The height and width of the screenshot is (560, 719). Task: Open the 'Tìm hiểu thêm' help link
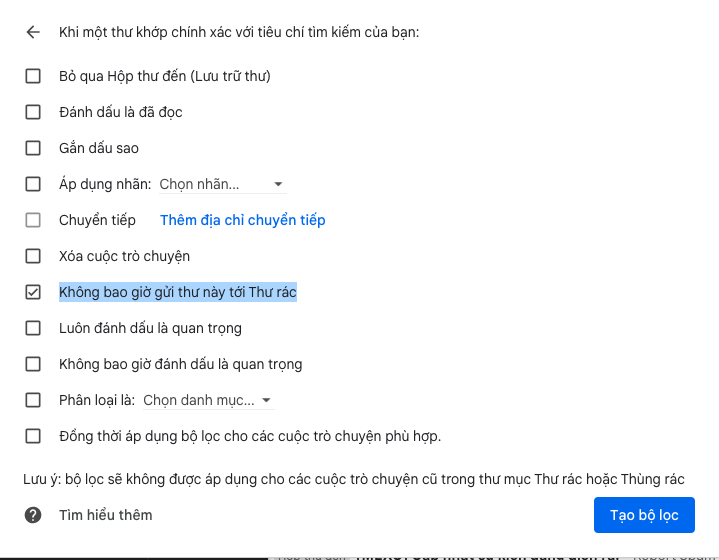click(105, 515)
